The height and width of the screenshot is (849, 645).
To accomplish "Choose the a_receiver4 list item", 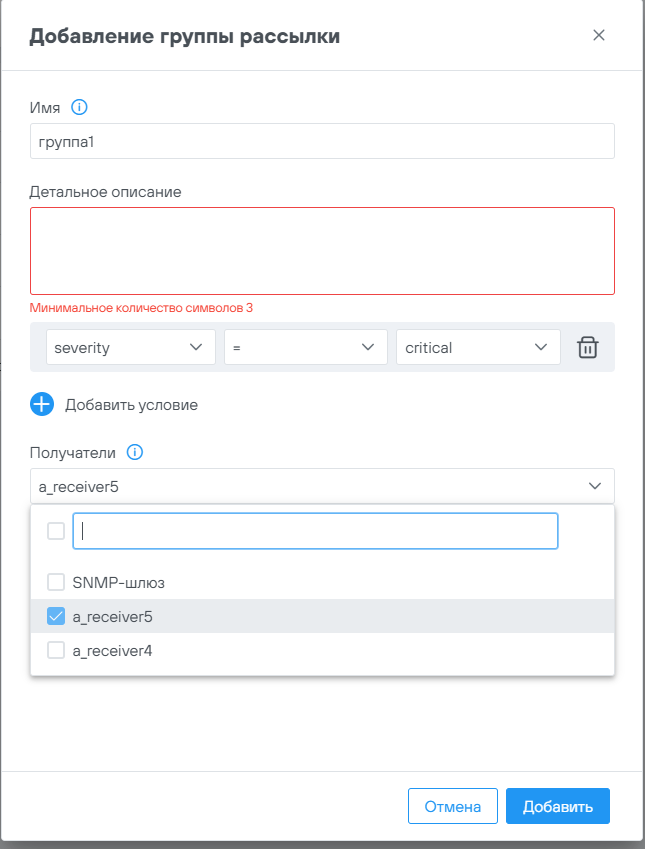I will 112,651.
